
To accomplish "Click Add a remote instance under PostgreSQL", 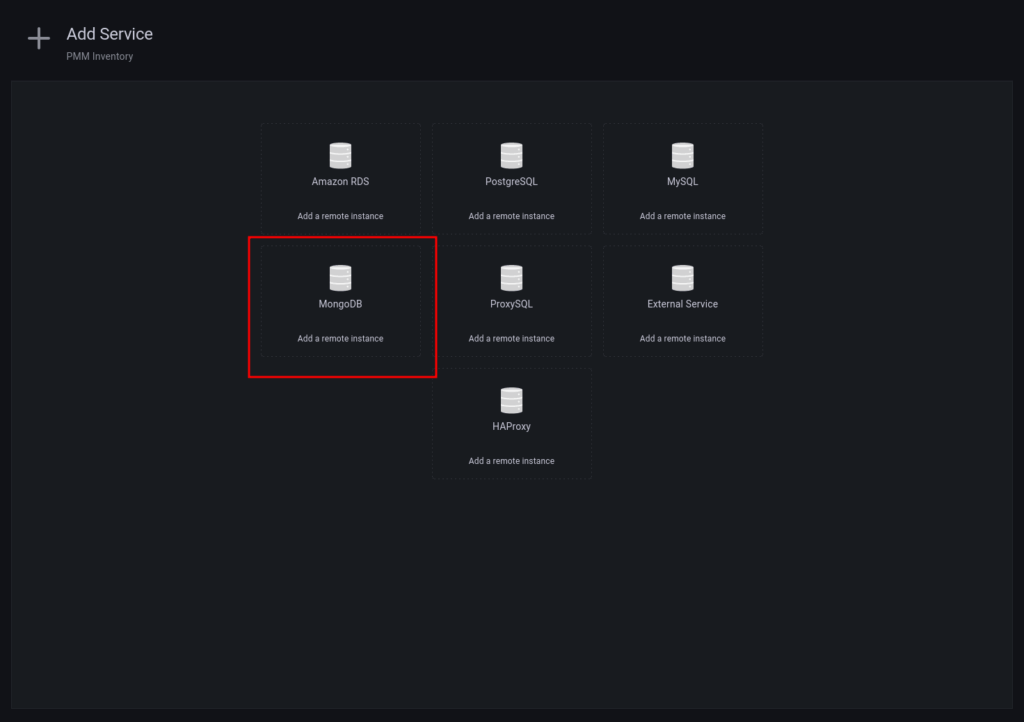I will pyautogui.click(x=511, y=215).
